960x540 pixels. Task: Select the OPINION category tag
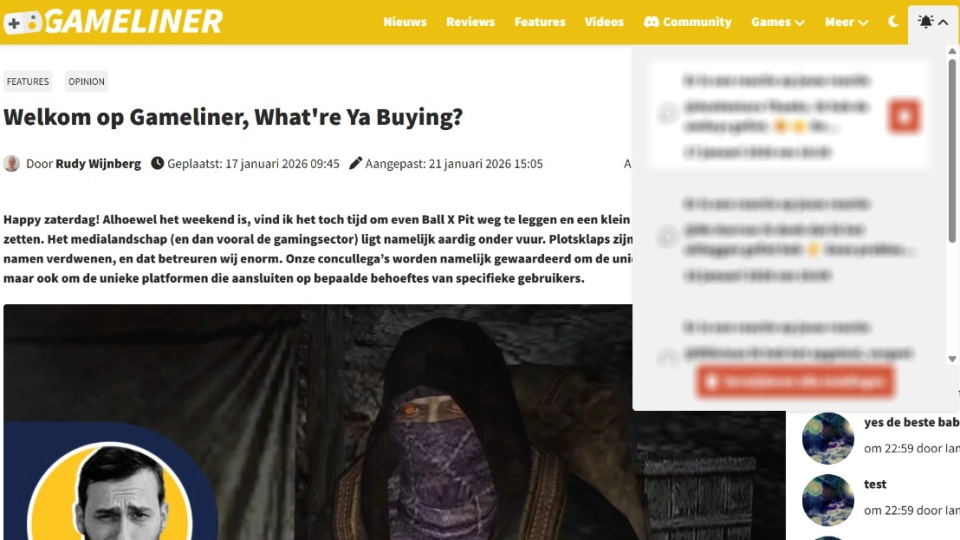tap(86, 81)
